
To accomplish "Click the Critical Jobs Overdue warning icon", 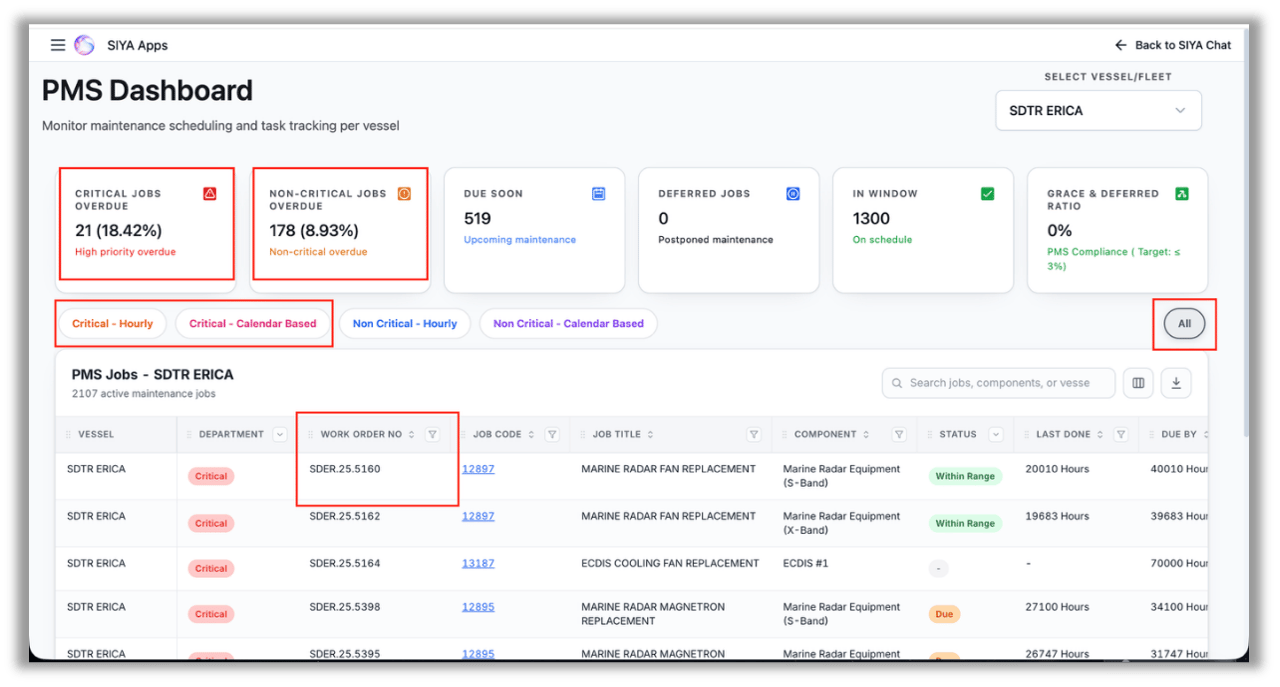I will (x=210, y=193).
